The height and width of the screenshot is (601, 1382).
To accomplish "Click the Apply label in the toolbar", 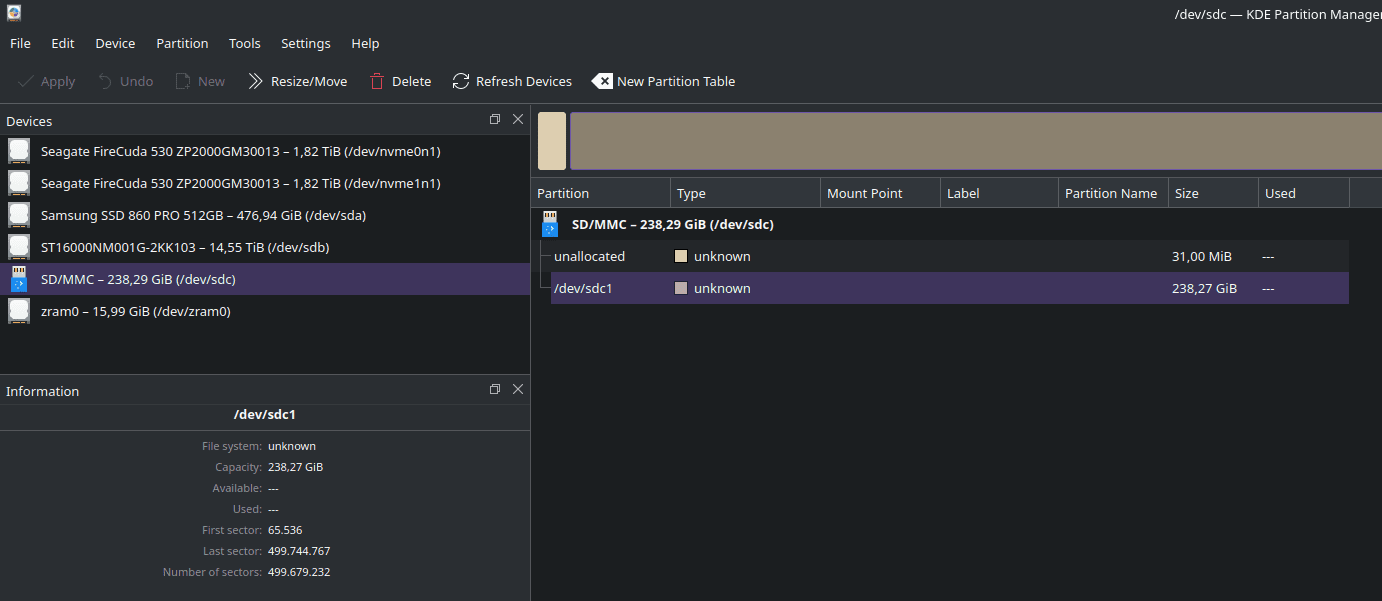I will [58, 82].
